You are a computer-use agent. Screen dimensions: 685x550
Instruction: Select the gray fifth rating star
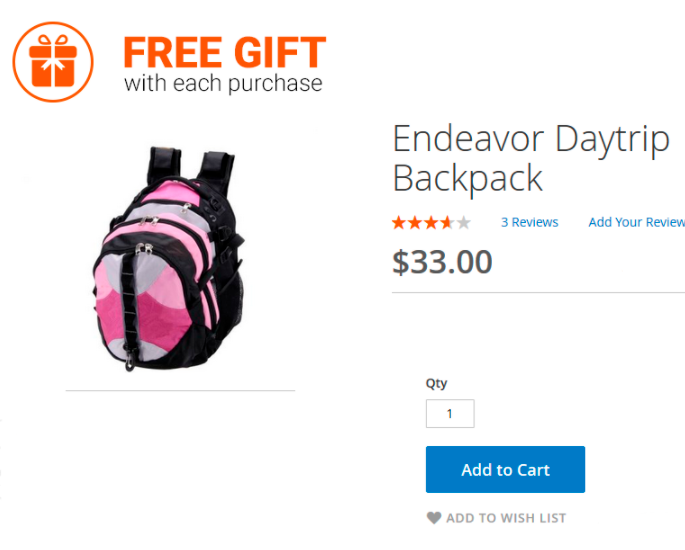(463, 222)
